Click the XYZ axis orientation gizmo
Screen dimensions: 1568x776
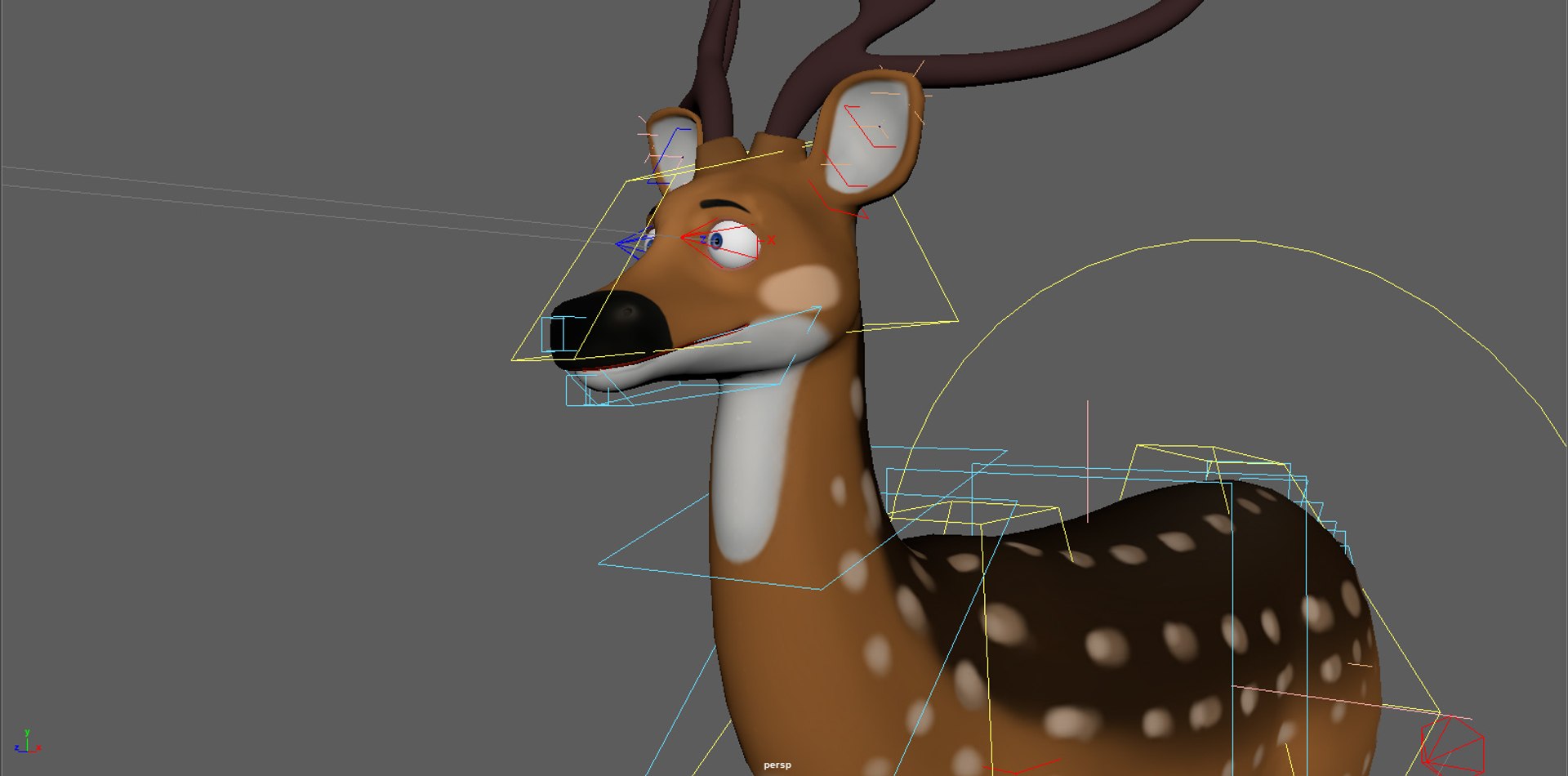pos(27,742)
